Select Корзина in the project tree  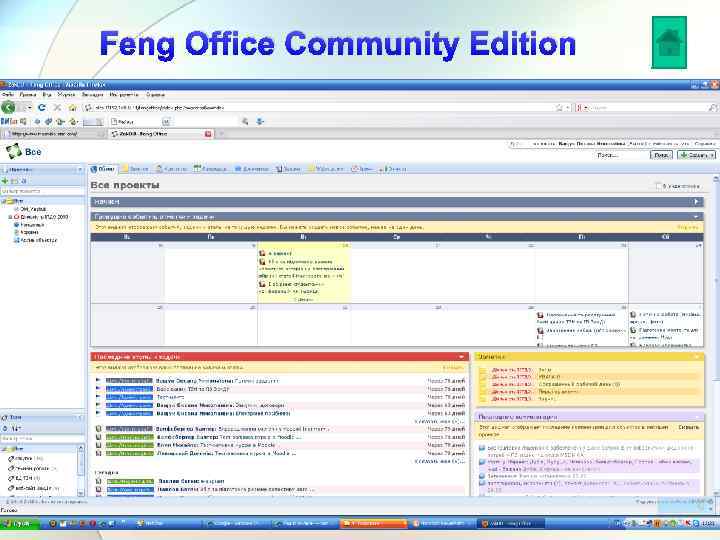29,232
